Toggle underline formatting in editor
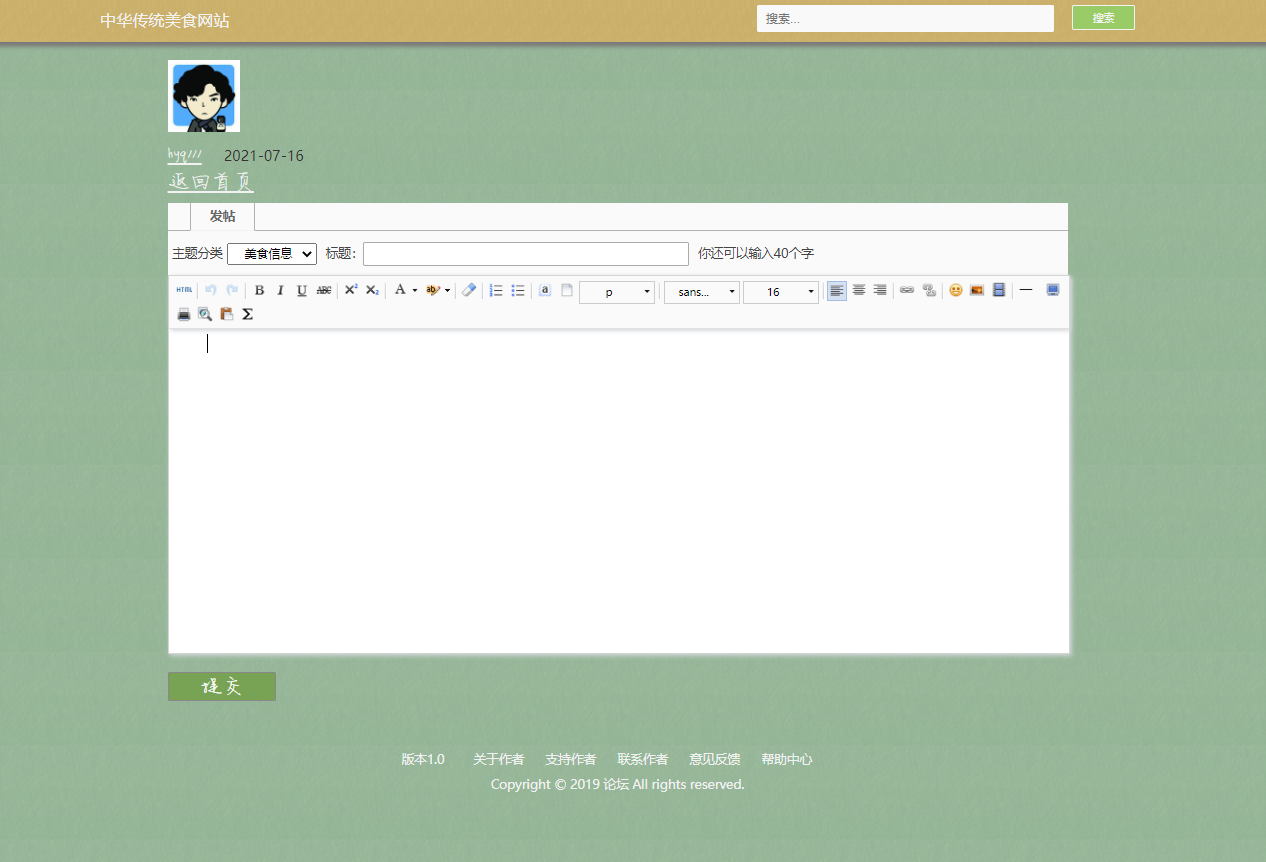 [301, 290]
